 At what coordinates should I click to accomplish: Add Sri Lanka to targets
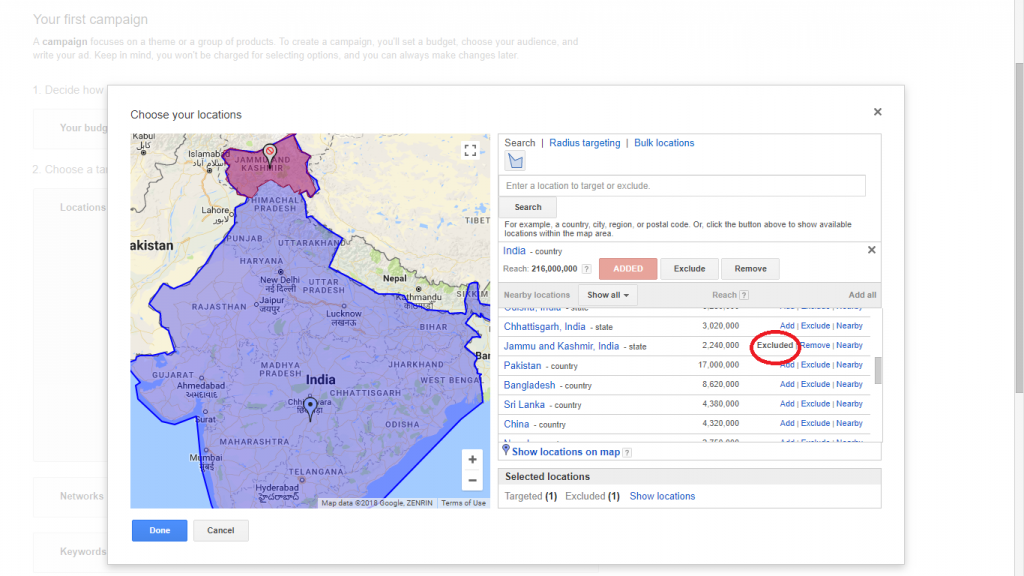pos(787,404)
